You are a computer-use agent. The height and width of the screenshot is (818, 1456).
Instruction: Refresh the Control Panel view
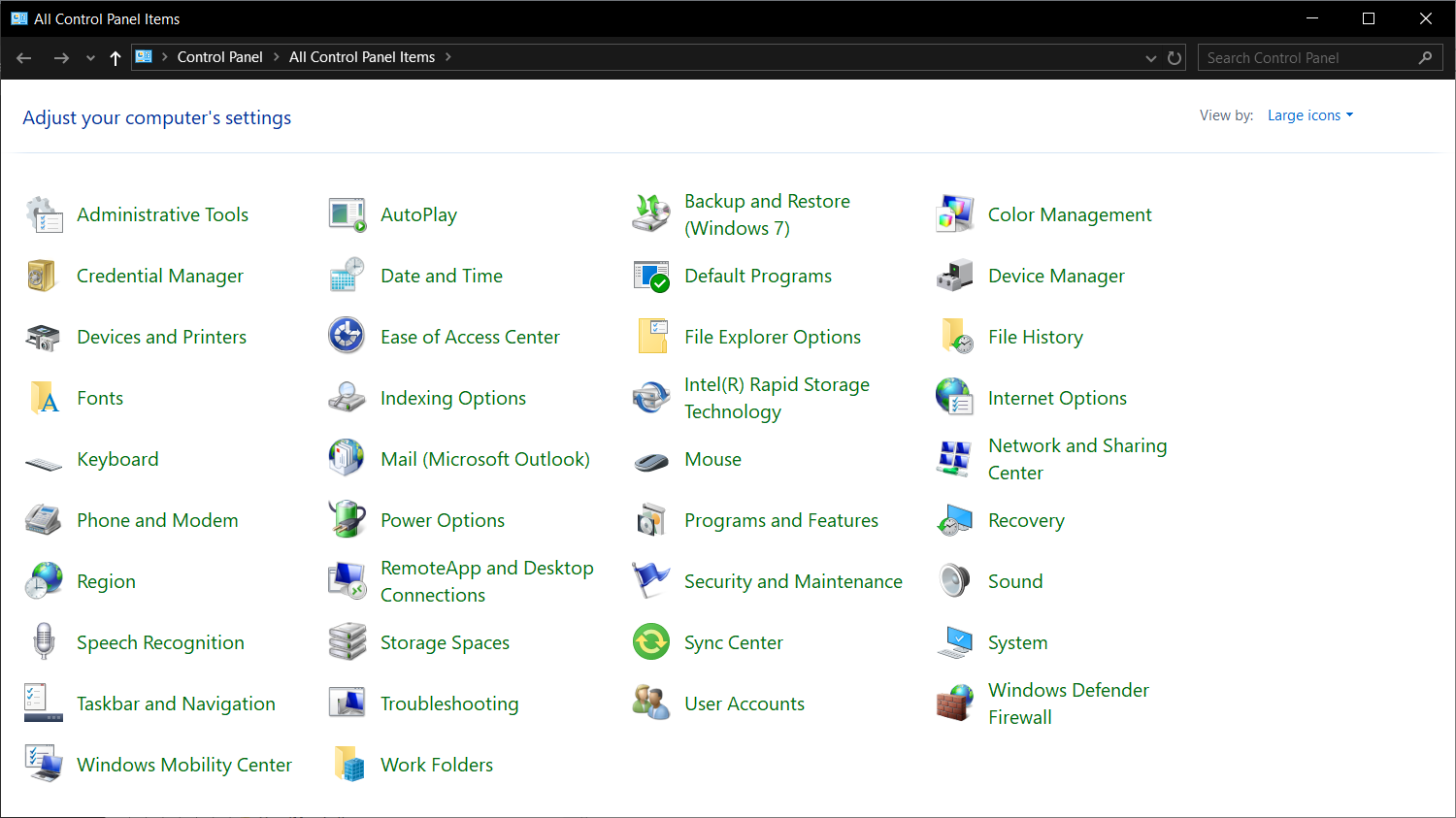click(1175, 58)
